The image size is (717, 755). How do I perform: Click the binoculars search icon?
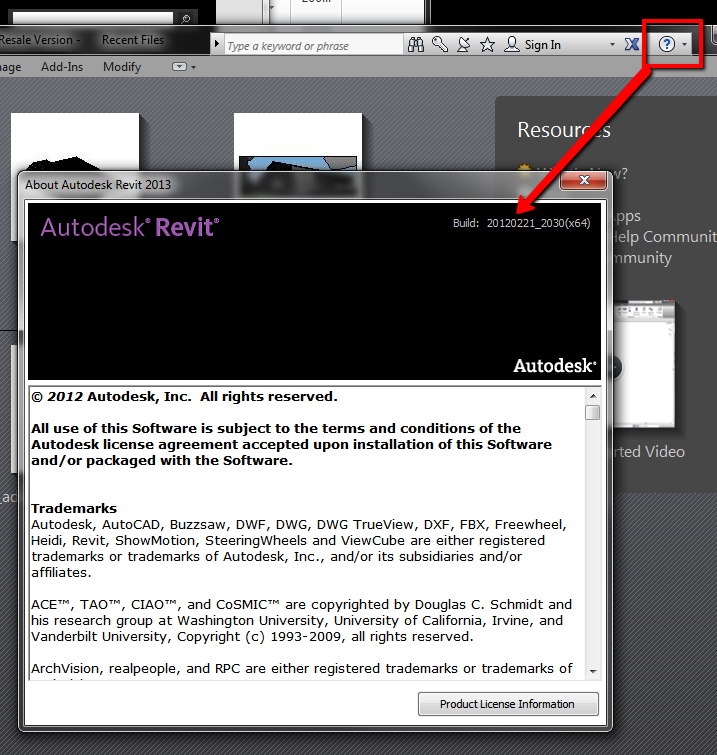tap(416, 45)
